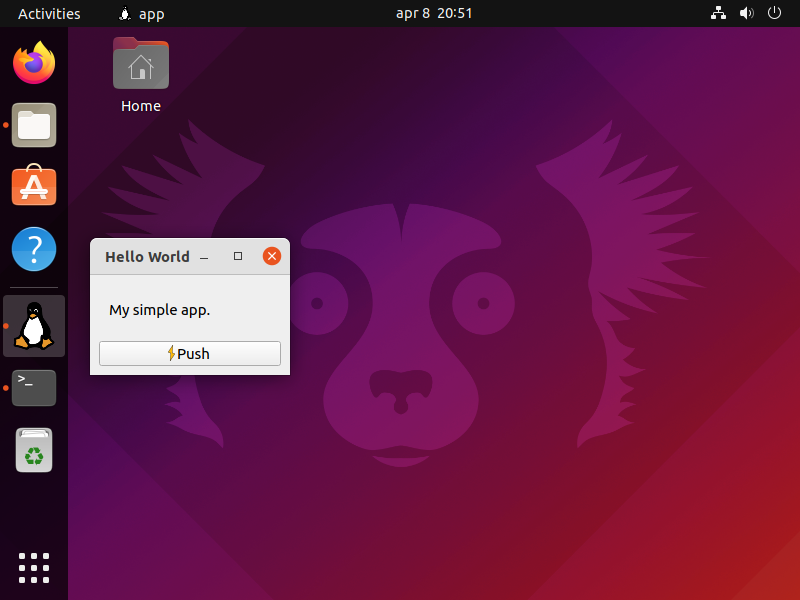The width and height of the screenshot is (800, 600).
Task: Click the Hello World title text
Action: (147, 257)
